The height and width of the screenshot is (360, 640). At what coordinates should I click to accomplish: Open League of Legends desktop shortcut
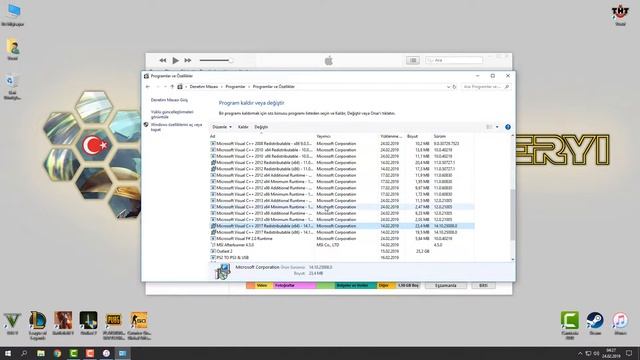(x=38, y=325)
